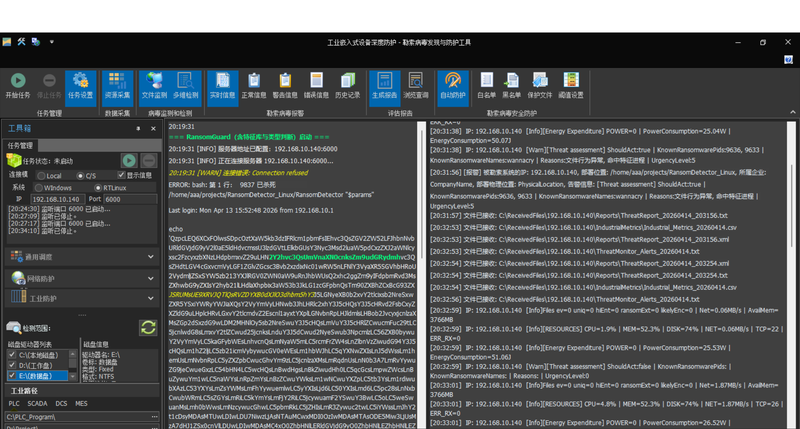The height and width of the screenshot is (429, 800).
Task: Switch to the DCS path tab
Action: point(61,403)
